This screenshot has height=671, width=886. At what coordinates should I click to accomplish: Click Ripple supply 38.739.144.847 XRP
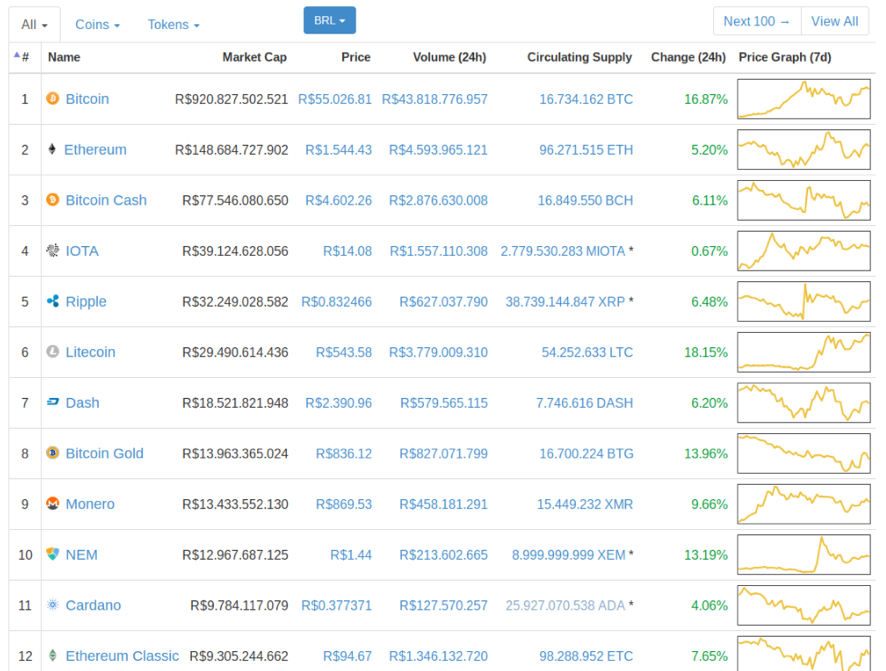pyautogui.click(x=565, y=302)
